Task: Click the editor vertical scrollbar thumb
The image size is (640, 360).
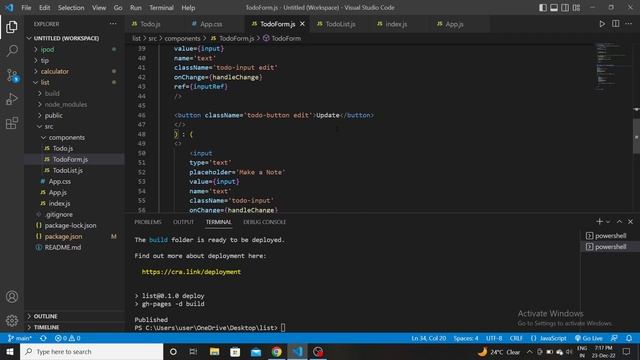Action: tap(636, 136)
